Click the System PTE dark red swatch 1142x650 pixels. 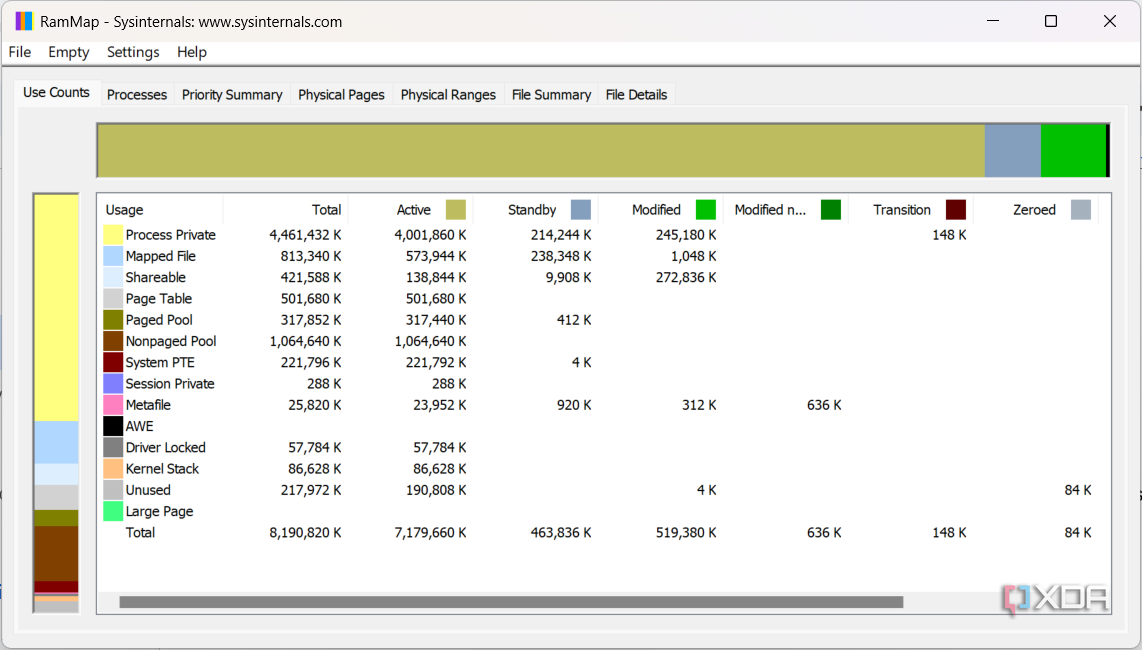pyautogui.click(x=113, y=362)
